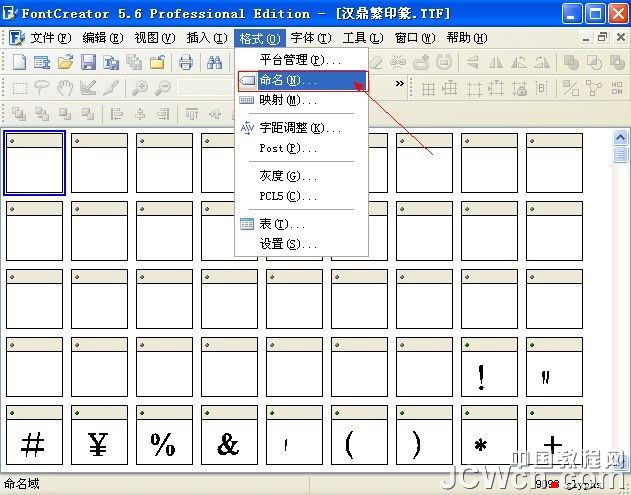Open the 工具(L) menu
This screenshot has height=495, width=631.
(x=363, y=38)
